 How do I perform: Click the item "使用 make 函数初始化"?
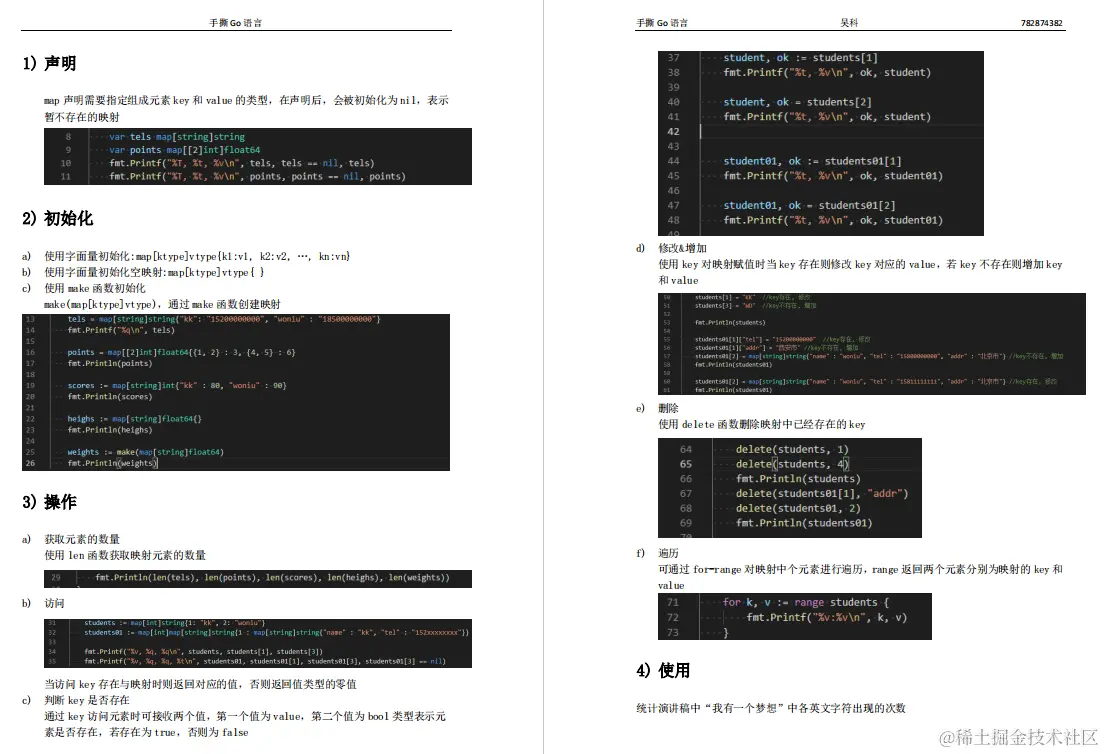click(x=95, y=288)
